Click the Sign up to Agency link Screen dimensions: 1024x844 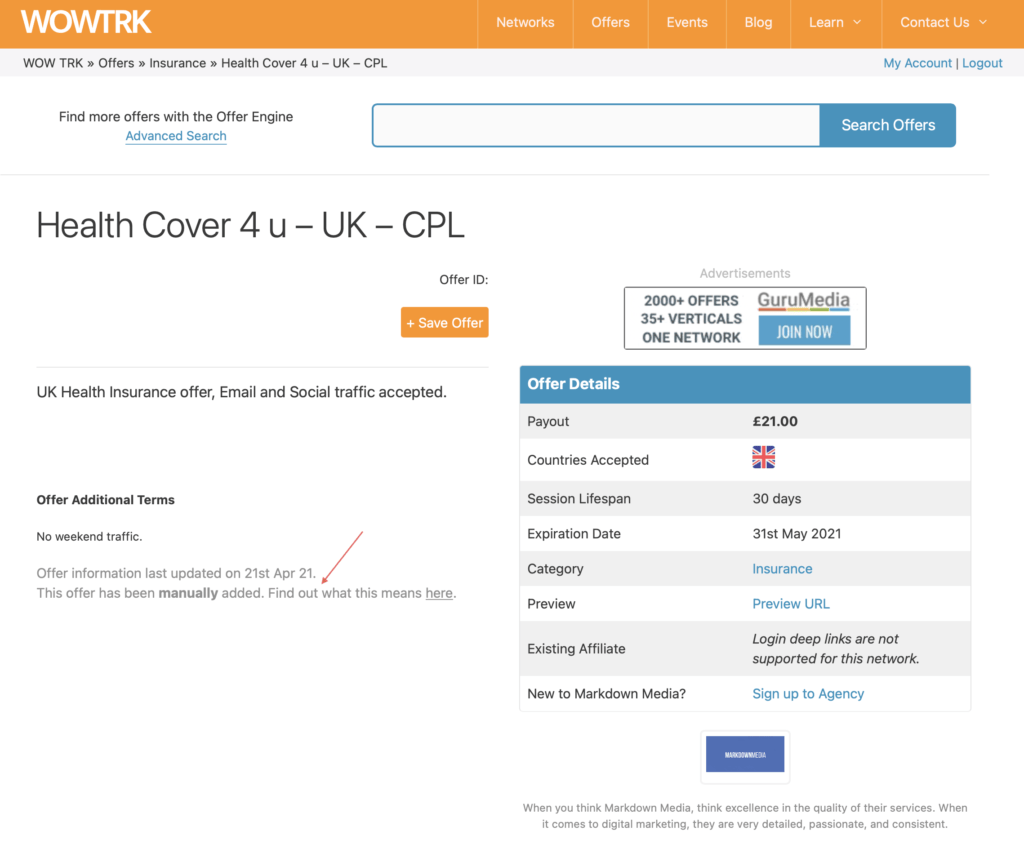click(x=808, y=694)
